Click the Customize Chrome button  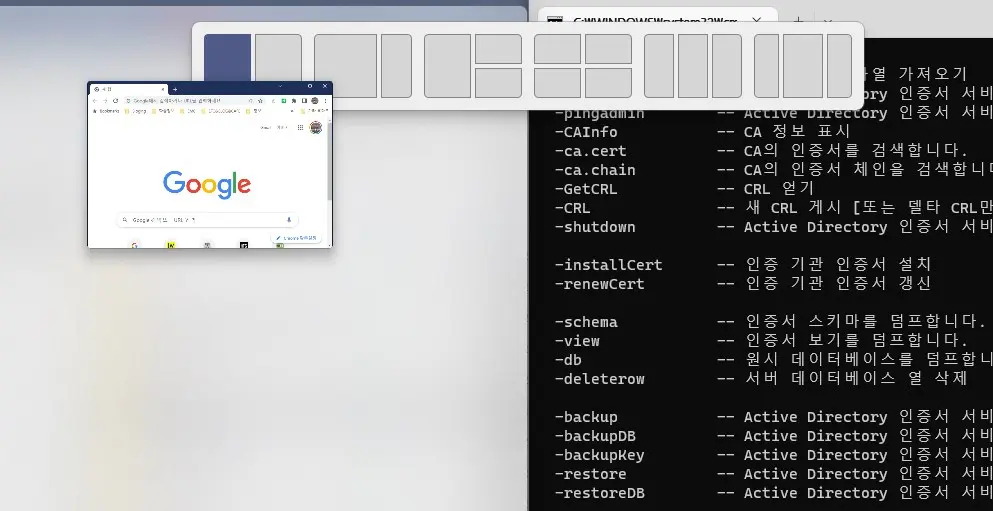pos(296,238)
